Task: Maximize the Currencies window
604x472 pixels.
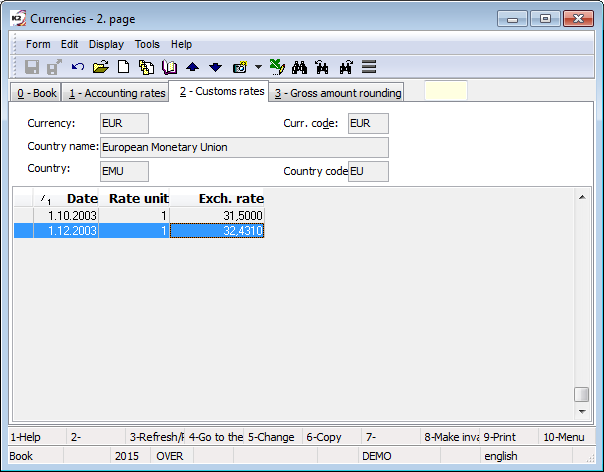Action: point(545,18)
